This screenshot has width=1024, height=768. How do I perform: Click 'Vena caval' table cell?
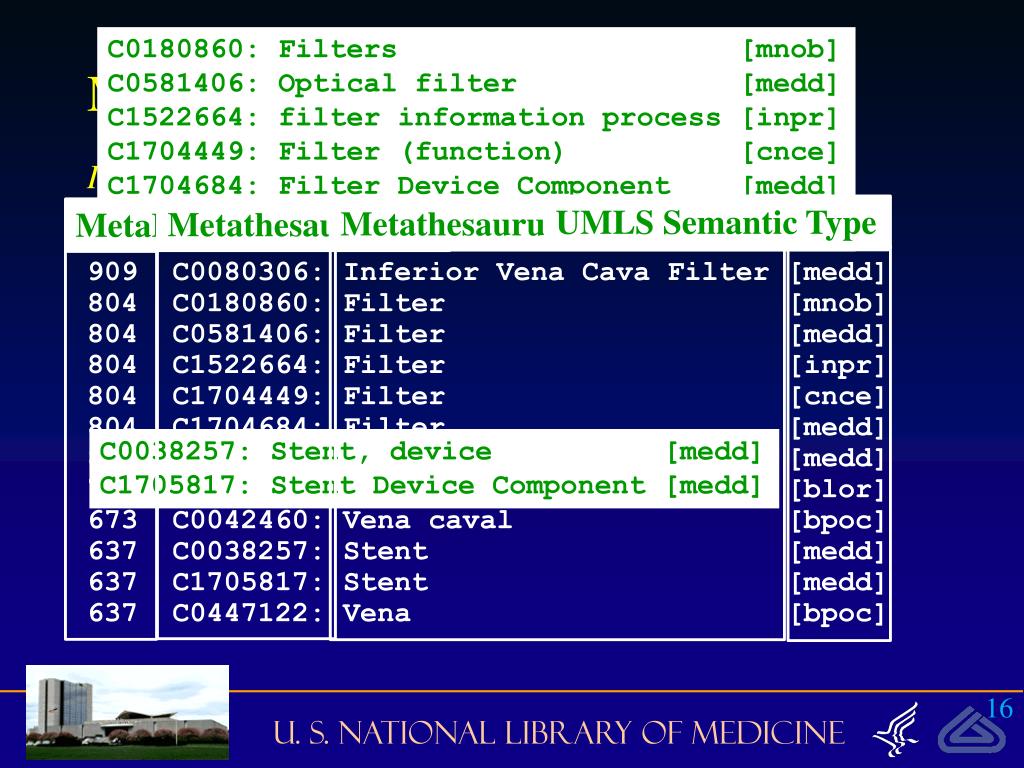[x=428, y=520]
